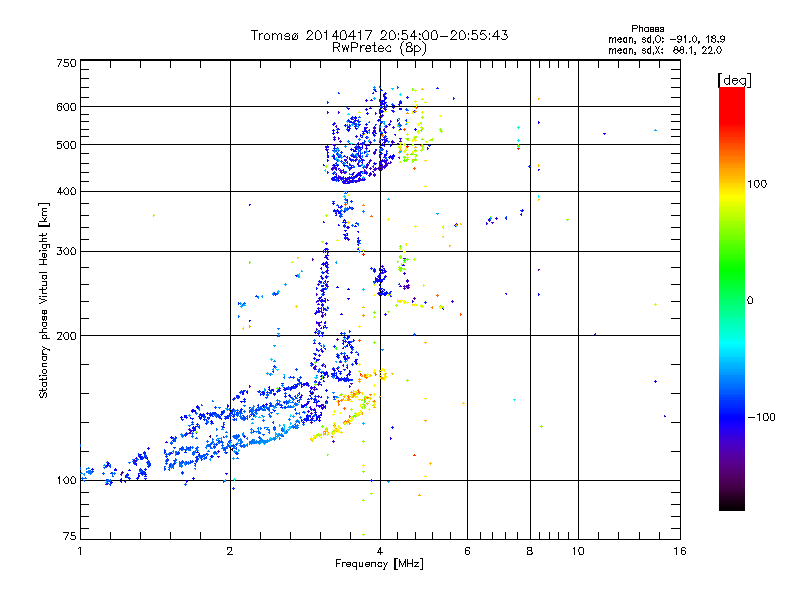Click the x-axis tick label '10'

pyautogui.click(x=578, y=551)
